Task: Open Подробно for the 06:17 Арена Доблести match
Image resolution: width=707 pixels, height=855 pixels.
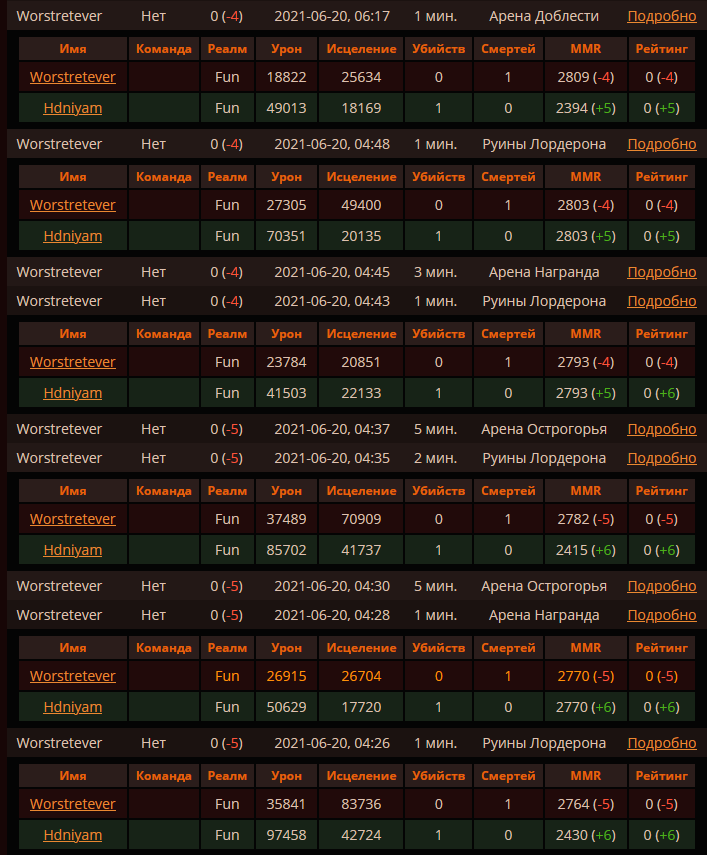Action: click(661, 16)
